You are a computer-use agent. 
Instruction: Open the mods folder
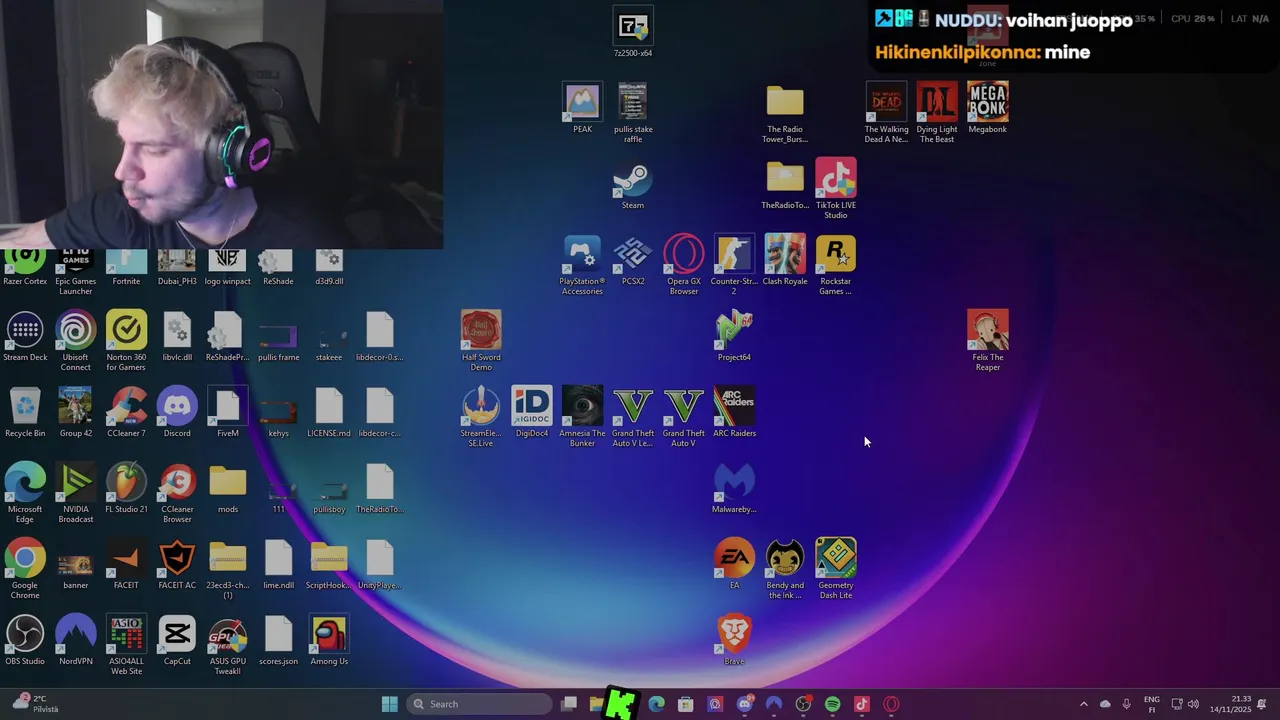(228, 488)
